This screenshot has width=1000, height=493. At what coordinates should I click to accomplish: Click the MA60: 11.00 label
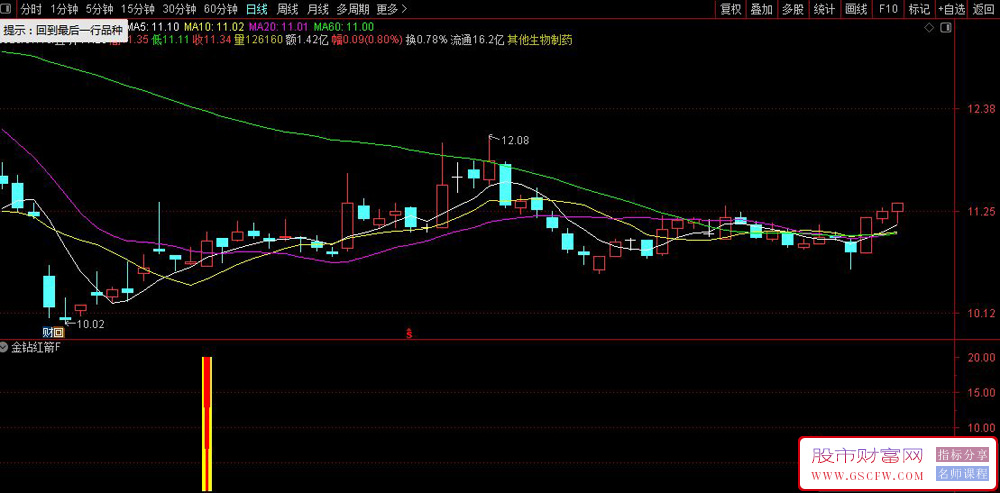[343, 27]
